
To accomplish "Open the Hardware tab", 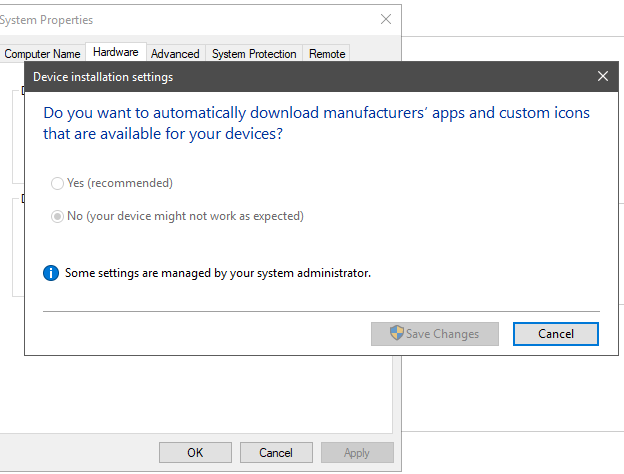I will (x=116, y=53).
